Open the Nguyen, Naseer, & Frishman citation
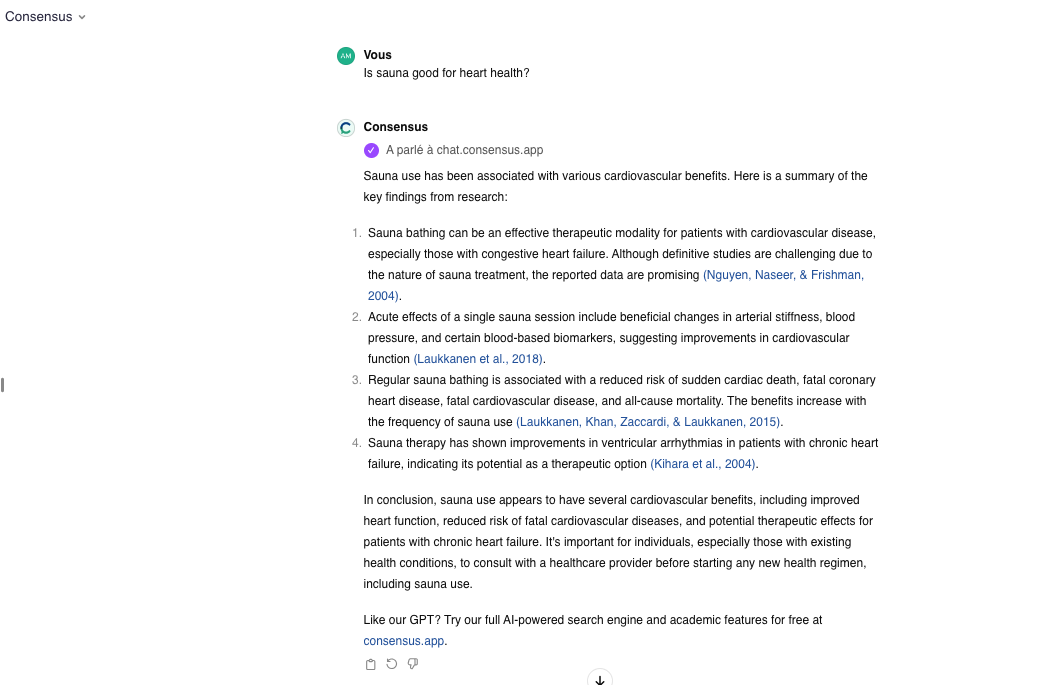This screenshot has height=685, width=1038. point(783,275)
